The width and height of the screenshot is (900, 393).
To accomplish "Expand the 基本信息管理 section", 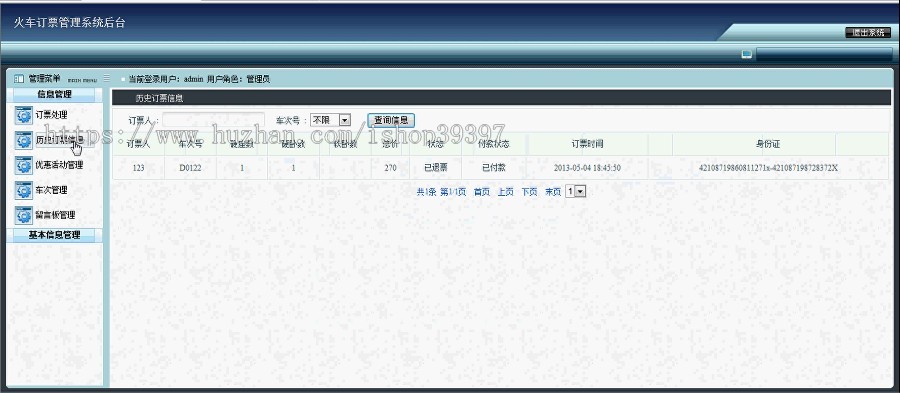I will (55, 235).
